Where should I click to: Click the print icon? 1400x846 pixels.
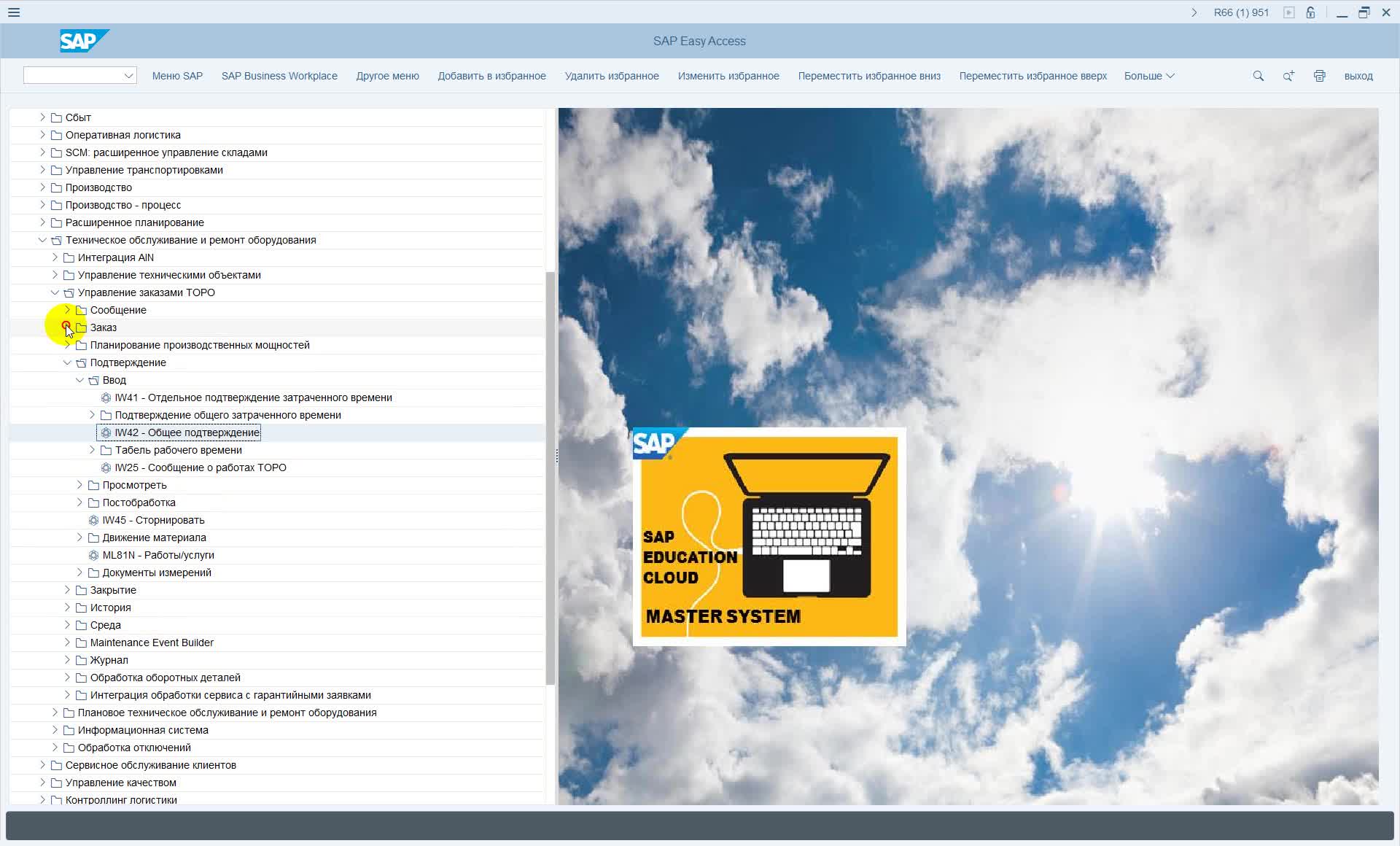coord(1319,76)
